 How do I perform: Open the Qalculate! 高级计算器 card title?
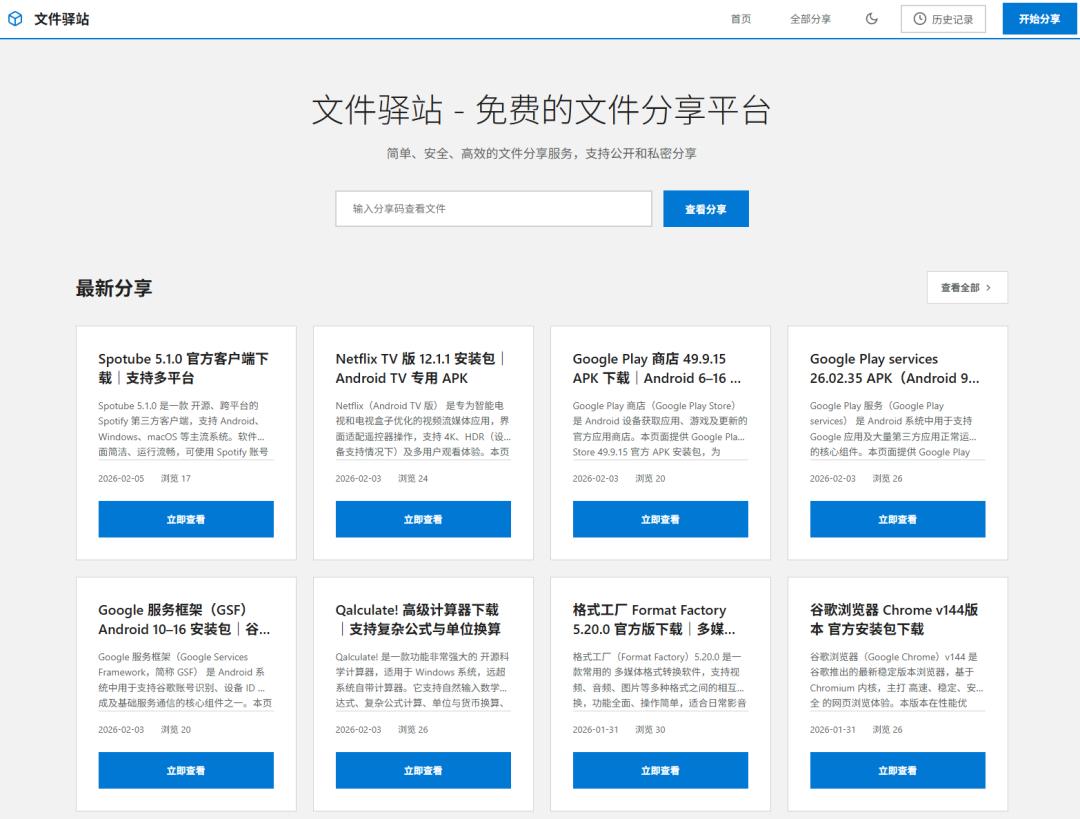418,619
